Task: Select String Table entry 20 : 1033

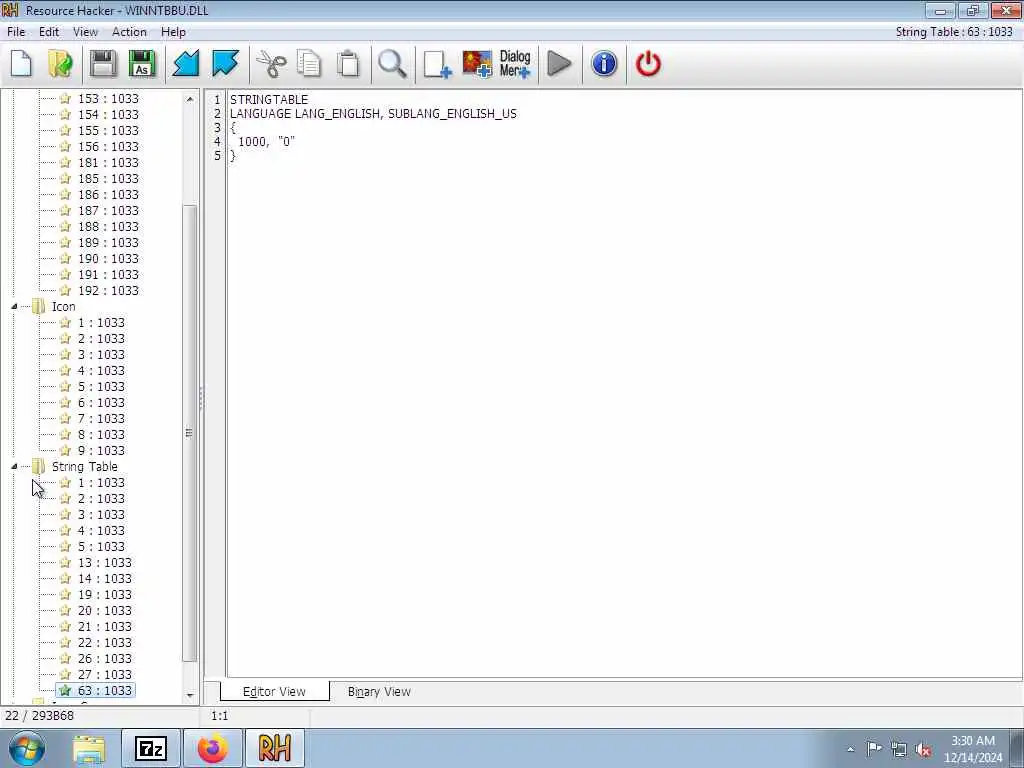Action: click(x=104, y=611)
